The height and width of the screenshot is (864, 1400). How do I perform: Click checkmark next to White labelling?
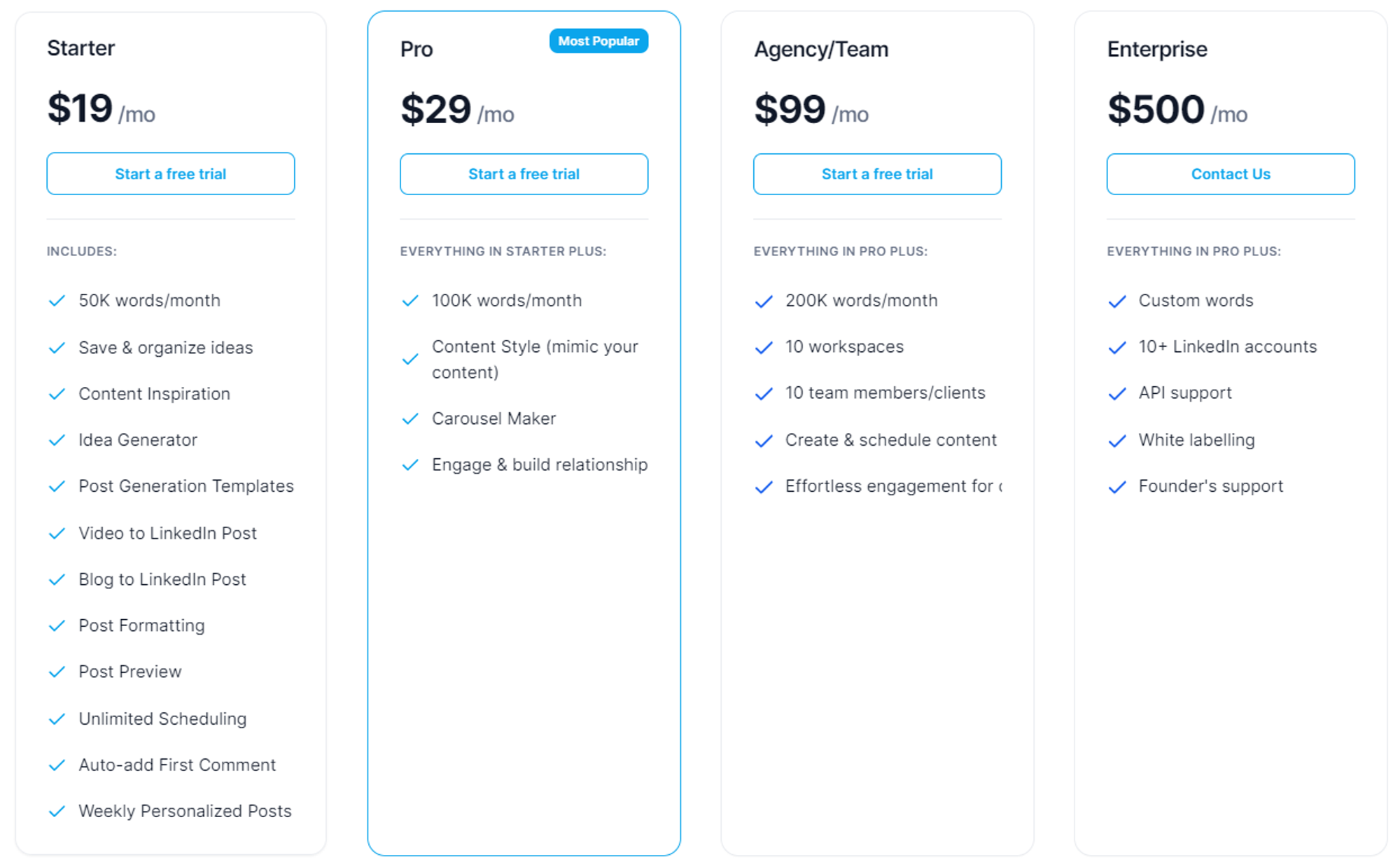click(x=1117, y=441)
